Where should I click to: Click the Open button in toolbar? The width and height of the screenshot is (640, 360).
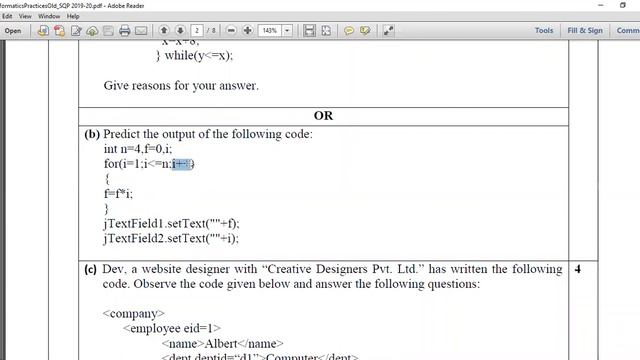(13, 31)
